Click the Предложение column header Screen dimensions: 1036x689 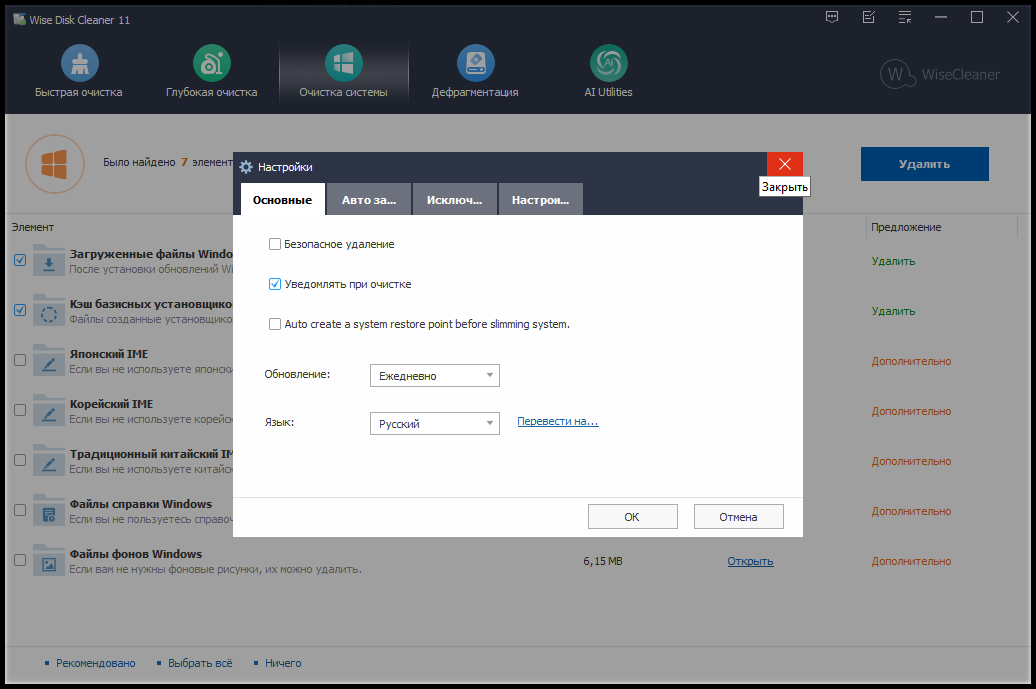(x=906, y=227)
